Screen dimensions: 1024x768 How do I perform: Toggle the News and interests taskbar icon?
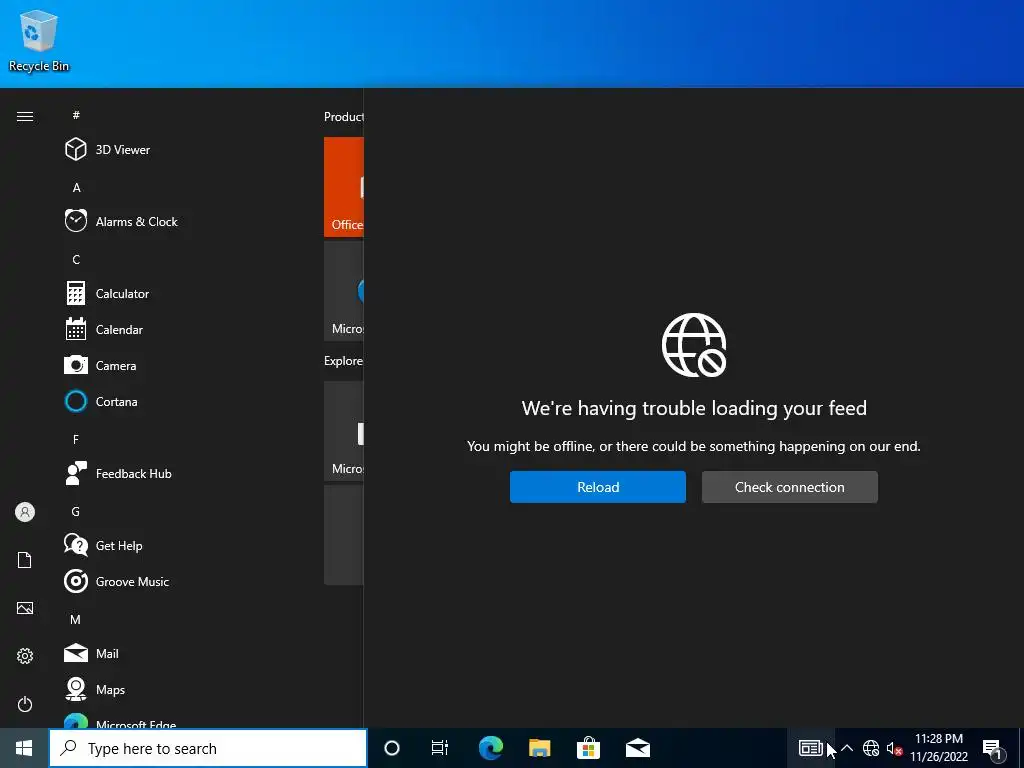click(x=810, y=748)
